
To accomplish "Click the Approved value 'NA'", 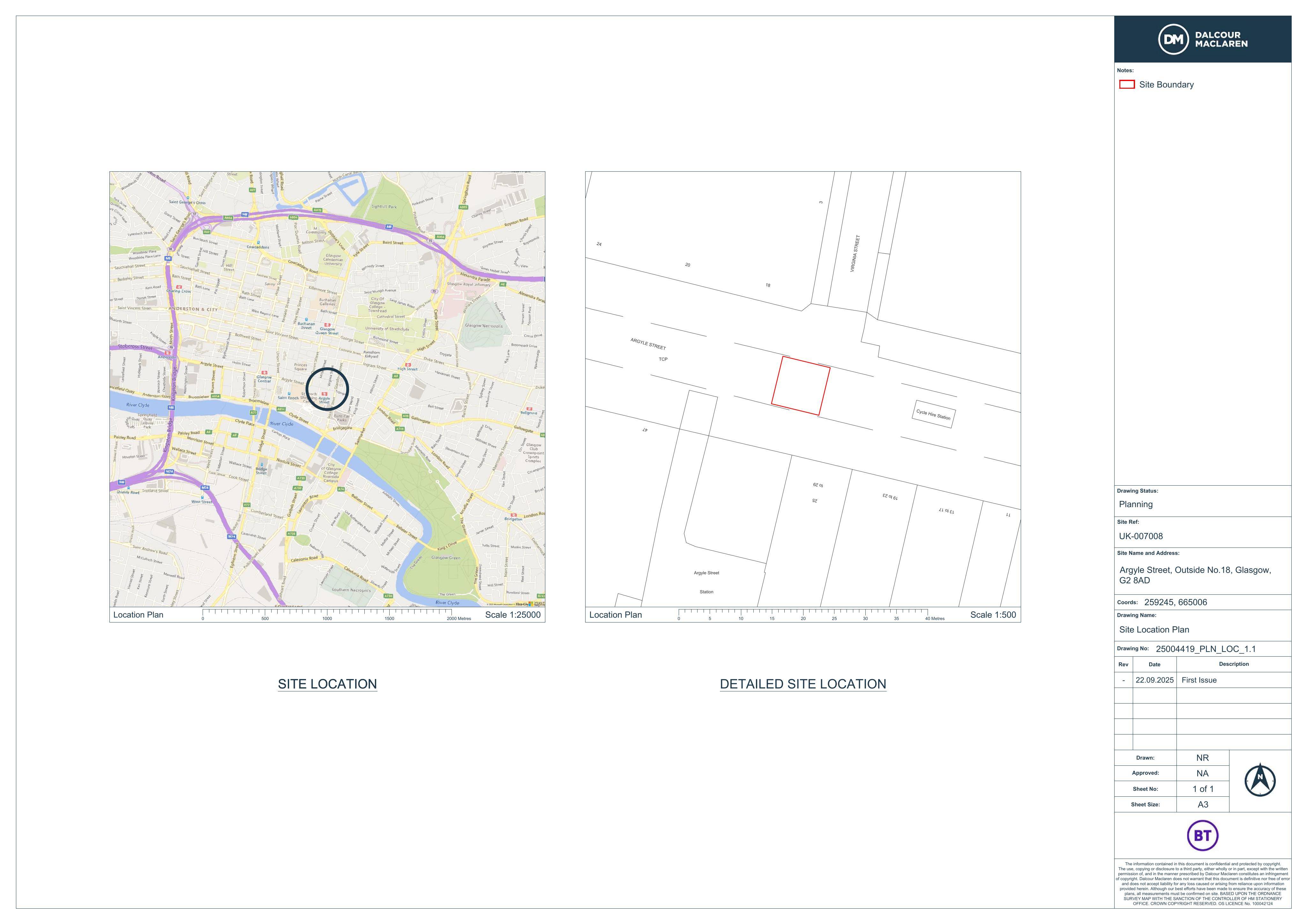I will pyautogui.click(x=1202, y=773).
